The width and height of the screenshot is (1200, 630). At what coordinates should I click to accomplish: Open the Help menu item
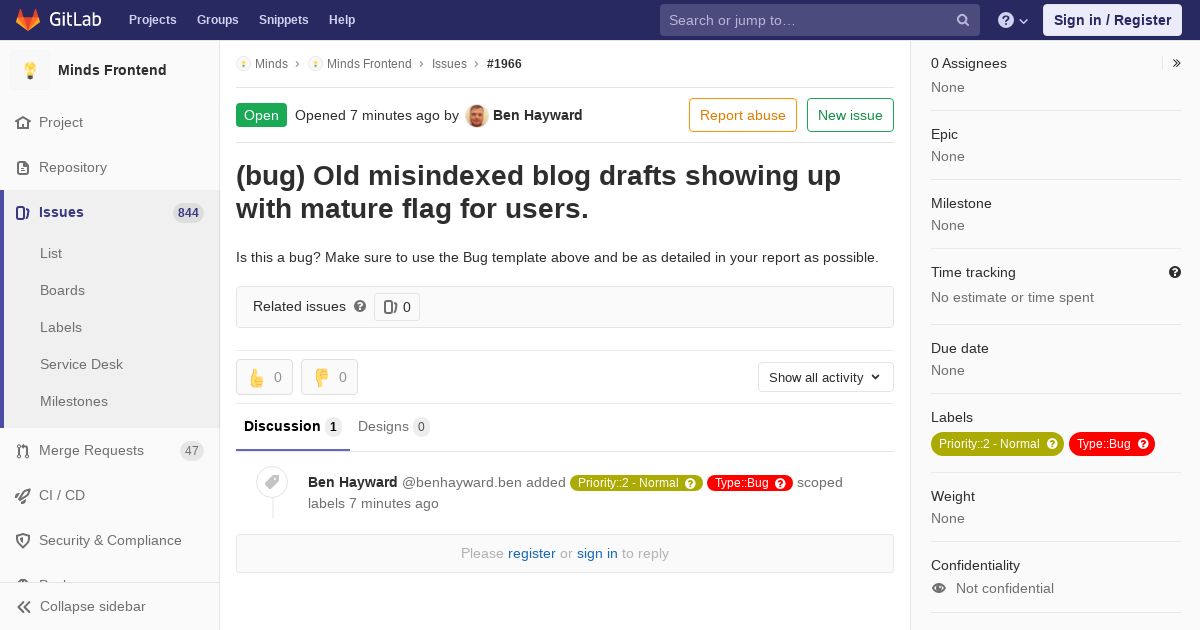coord(342,20)
